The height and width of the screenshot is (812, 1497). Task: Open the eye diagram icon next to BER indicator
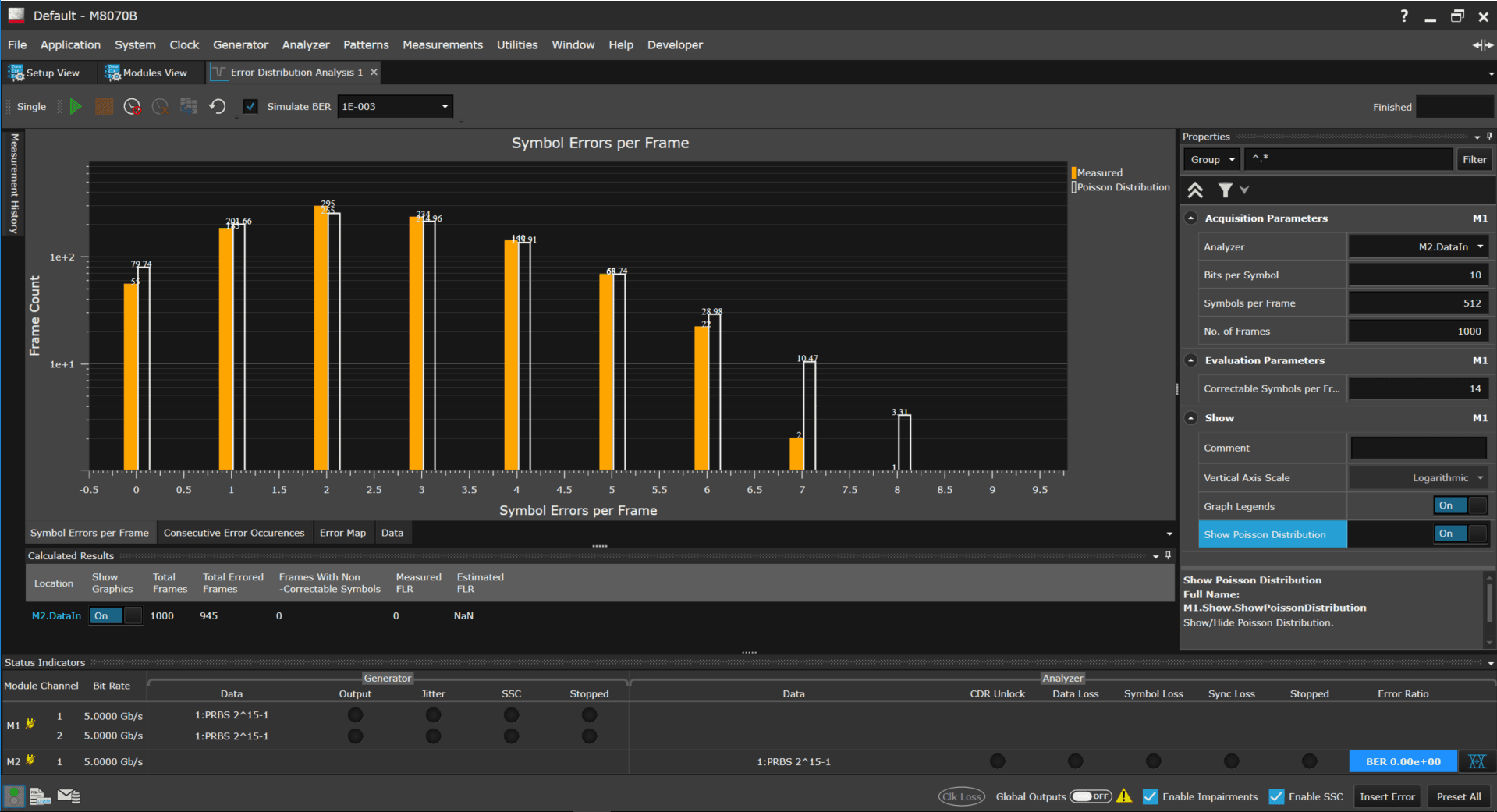coord(1477,761)
